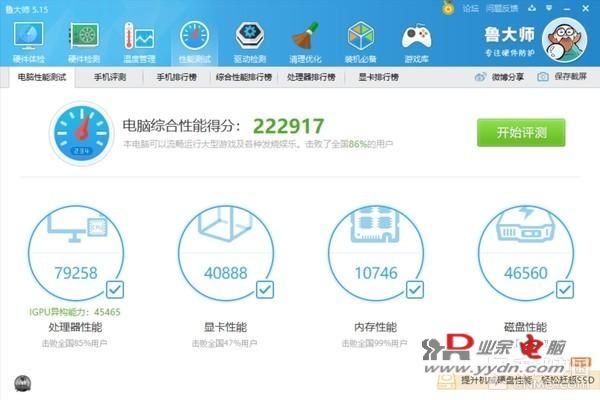
Task: Open the 温度管理 temperature management icon
Action: (139, 42)
